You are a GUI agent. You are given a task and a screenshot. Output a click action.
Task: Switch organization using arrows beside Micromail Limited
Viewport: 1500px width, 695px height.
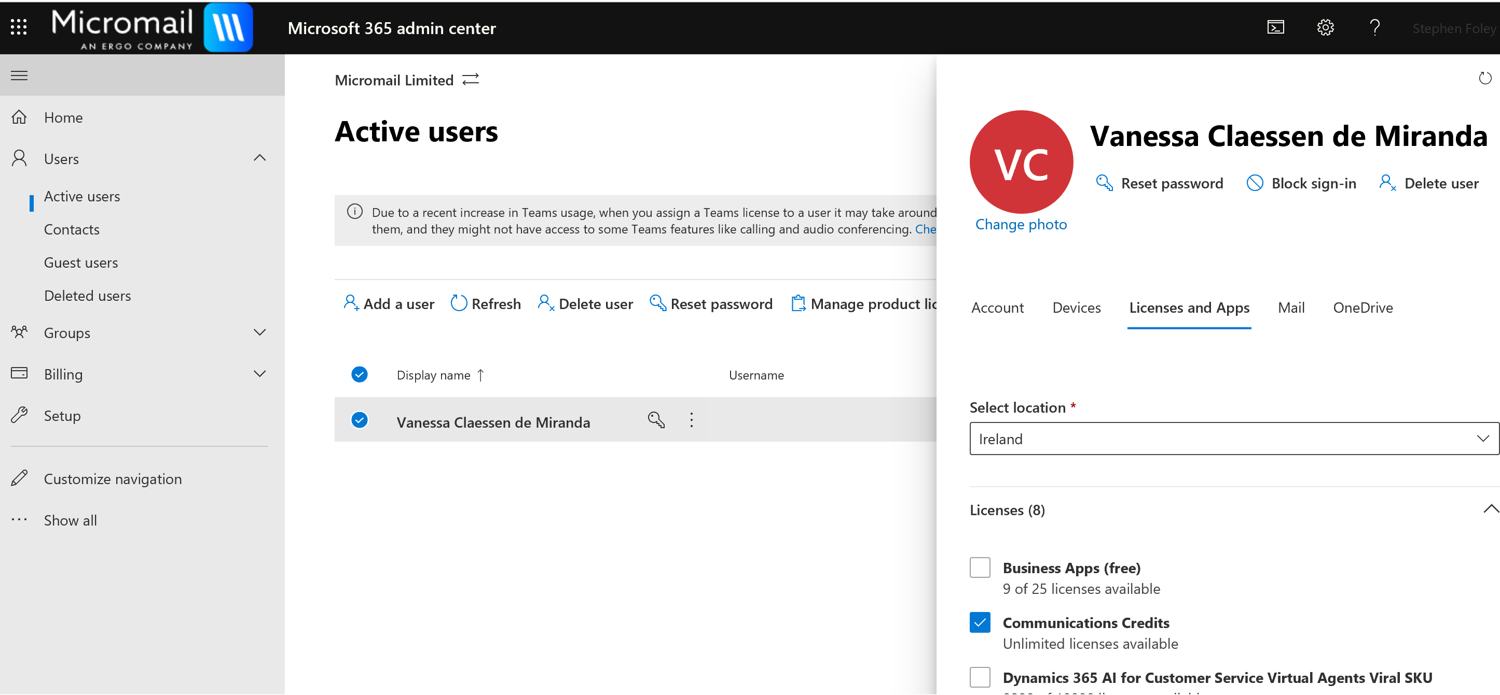click(471, 80)
